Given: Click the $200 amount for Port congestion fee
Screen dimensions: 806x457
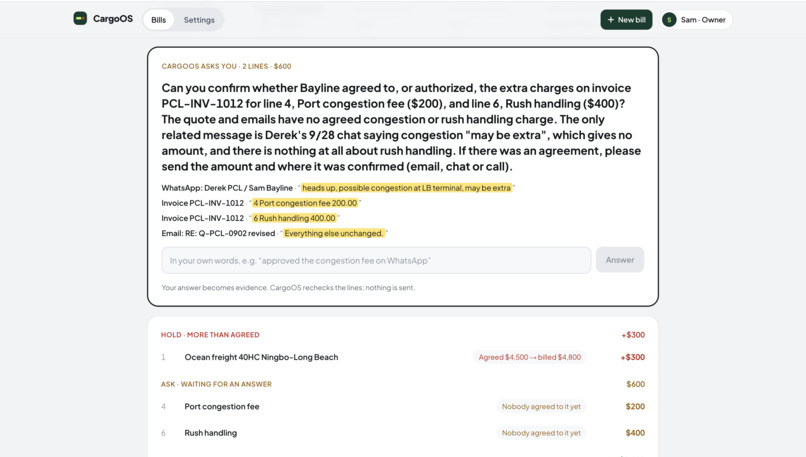Looking at the screenshot, I should [x=635, y=407].
